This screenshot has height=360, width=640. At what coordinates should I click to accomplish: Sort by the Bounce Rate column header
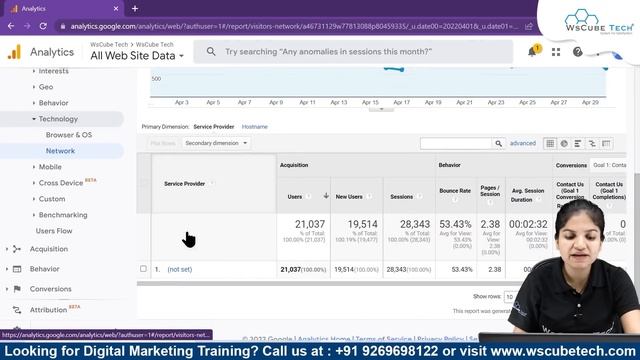455,191
